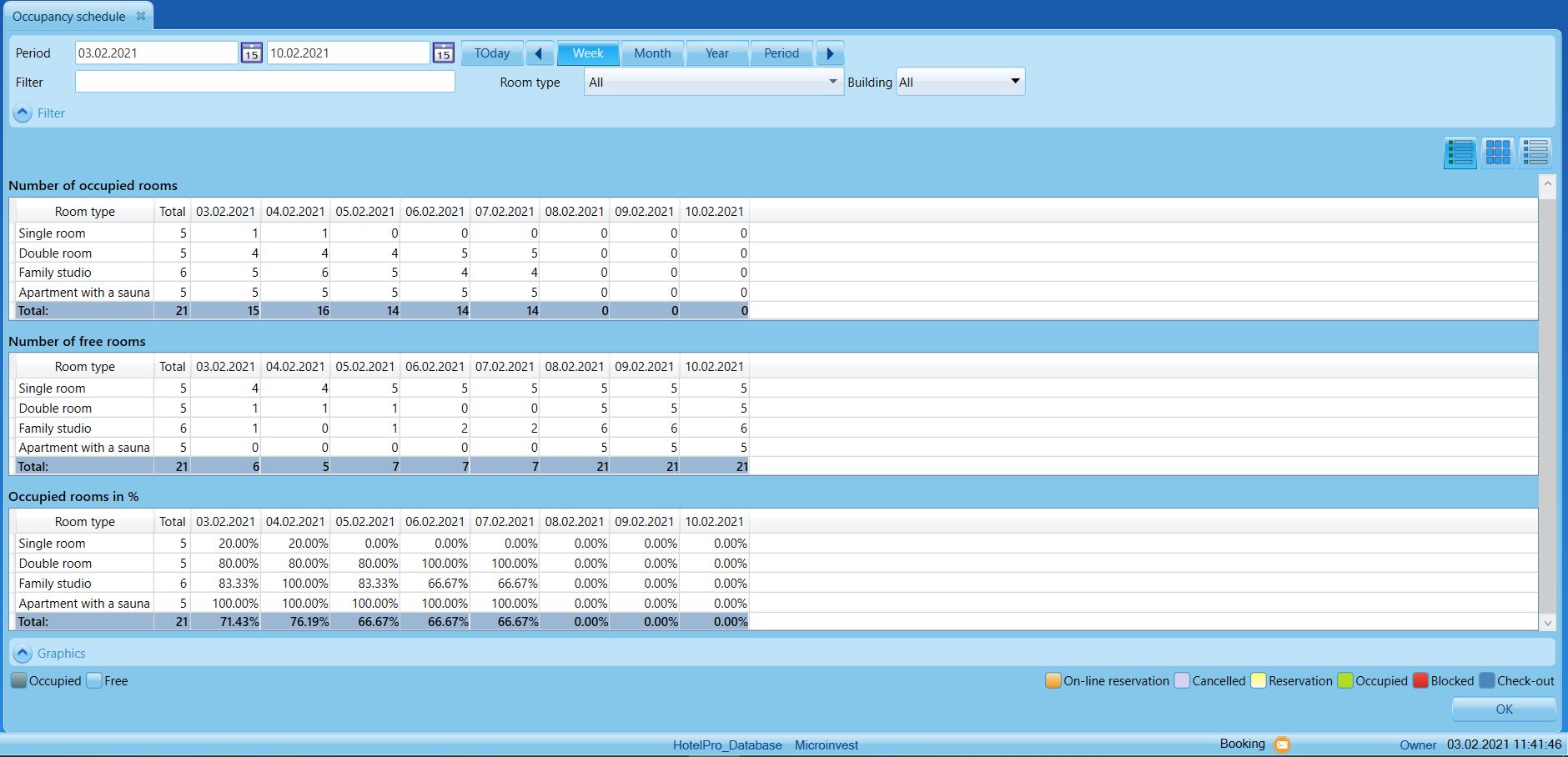Click 03.02.2021 column header in occupied table

(x=225, y=211)
